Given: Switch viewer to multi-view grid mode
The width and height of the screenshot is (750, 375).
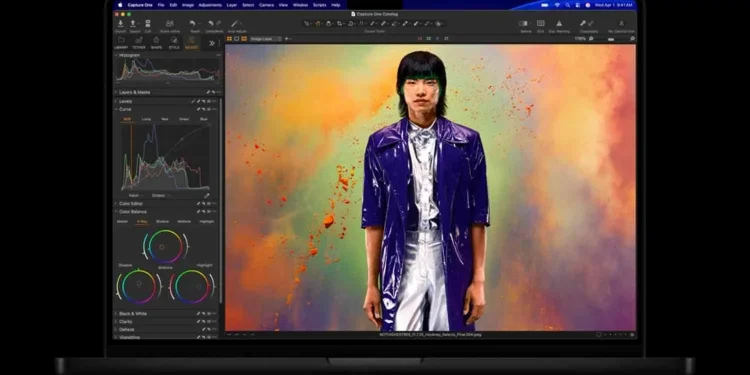Looking at the screenshot, I should tap(230, 39).
